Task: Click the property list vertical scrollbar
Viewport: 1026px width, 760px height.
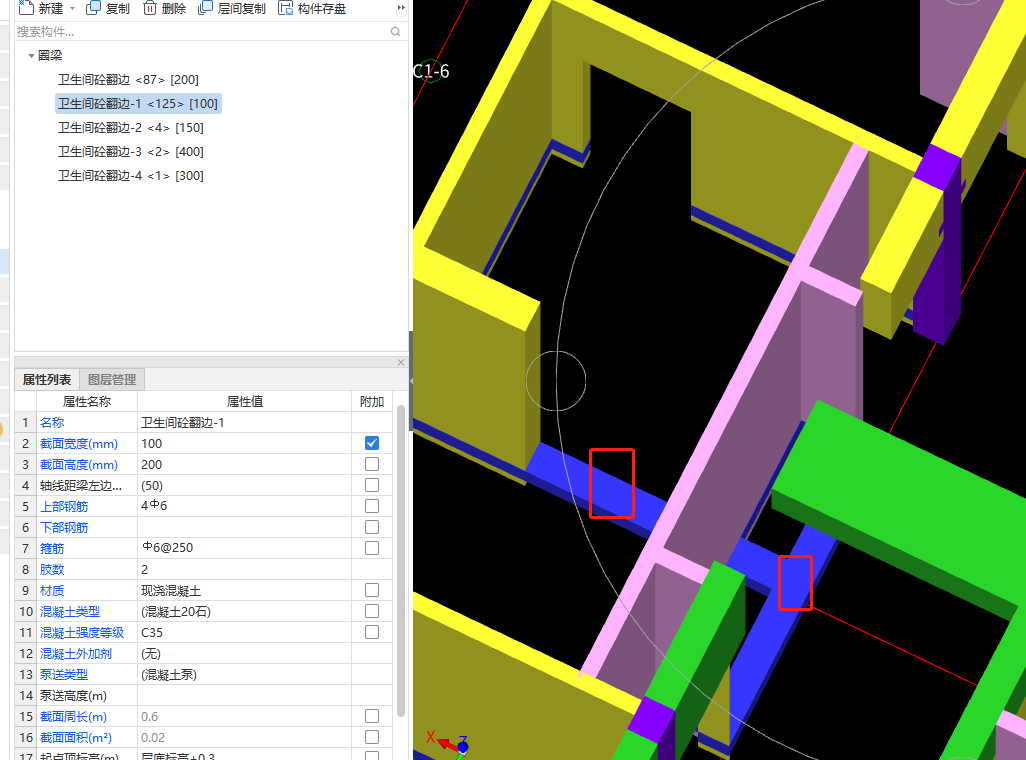Action: click(400, 562)
